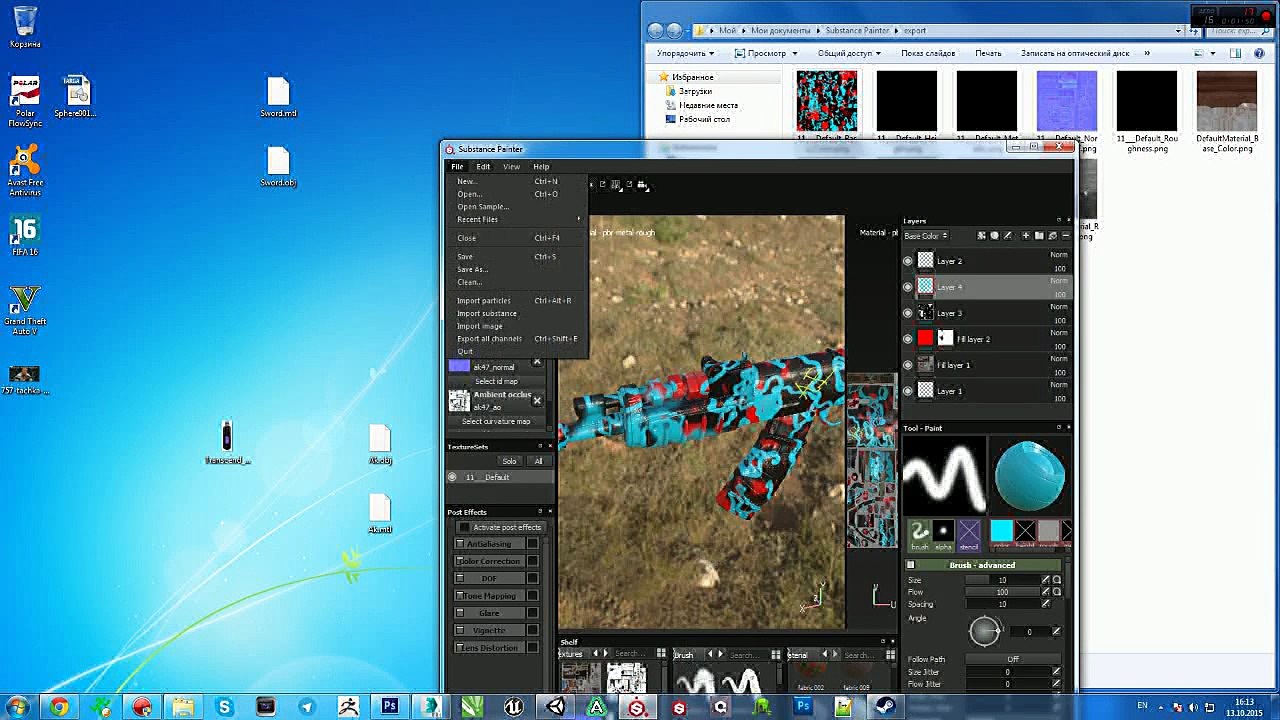Click the Solo button in TextureSets
This screenshot has height=720, width=1280.
click(x=510, y=461)
